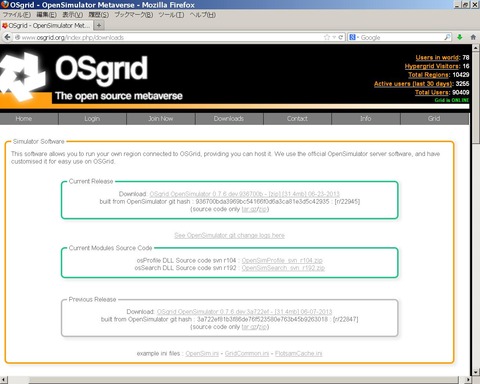Click the Hypergrid Visitors link

(x=432, y=66)
